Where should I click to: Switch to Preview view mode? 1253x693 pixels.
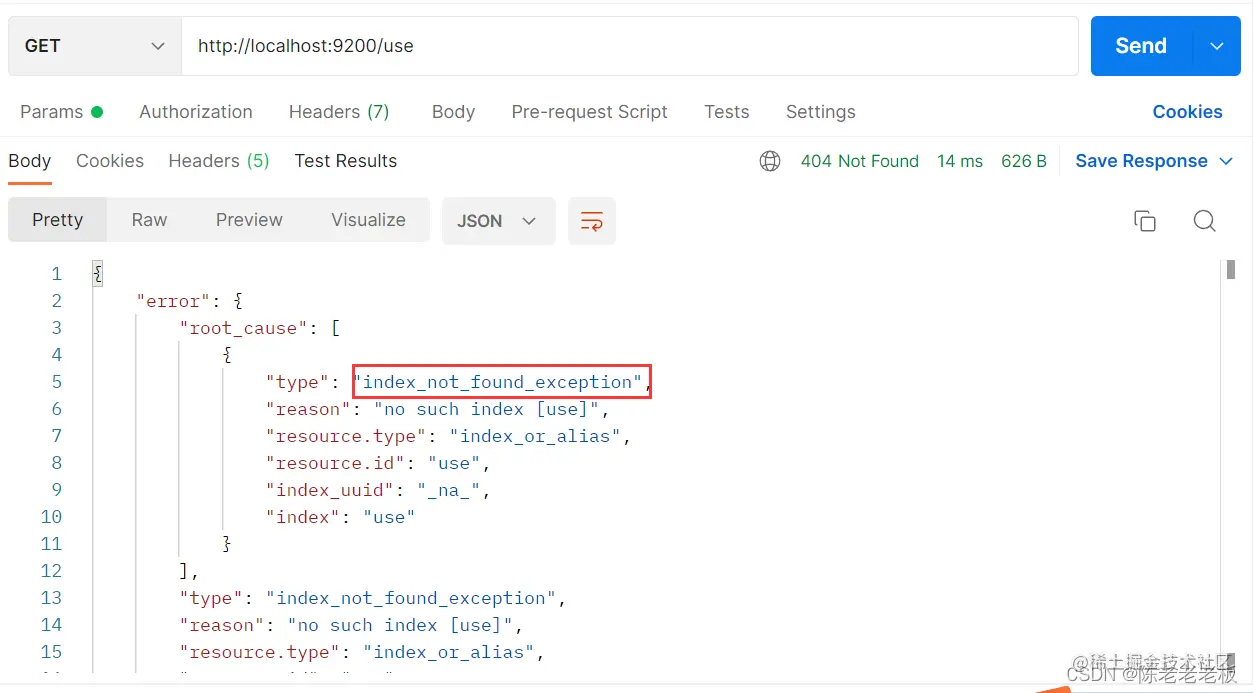pyautogui.click(x=249, y=220)
